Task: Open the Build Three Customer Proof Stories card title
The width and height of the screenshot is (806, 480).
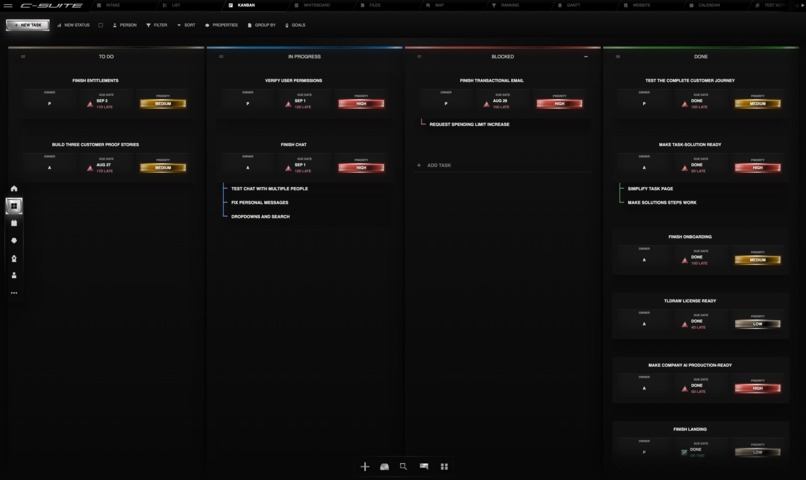Action: click(96, 145)
